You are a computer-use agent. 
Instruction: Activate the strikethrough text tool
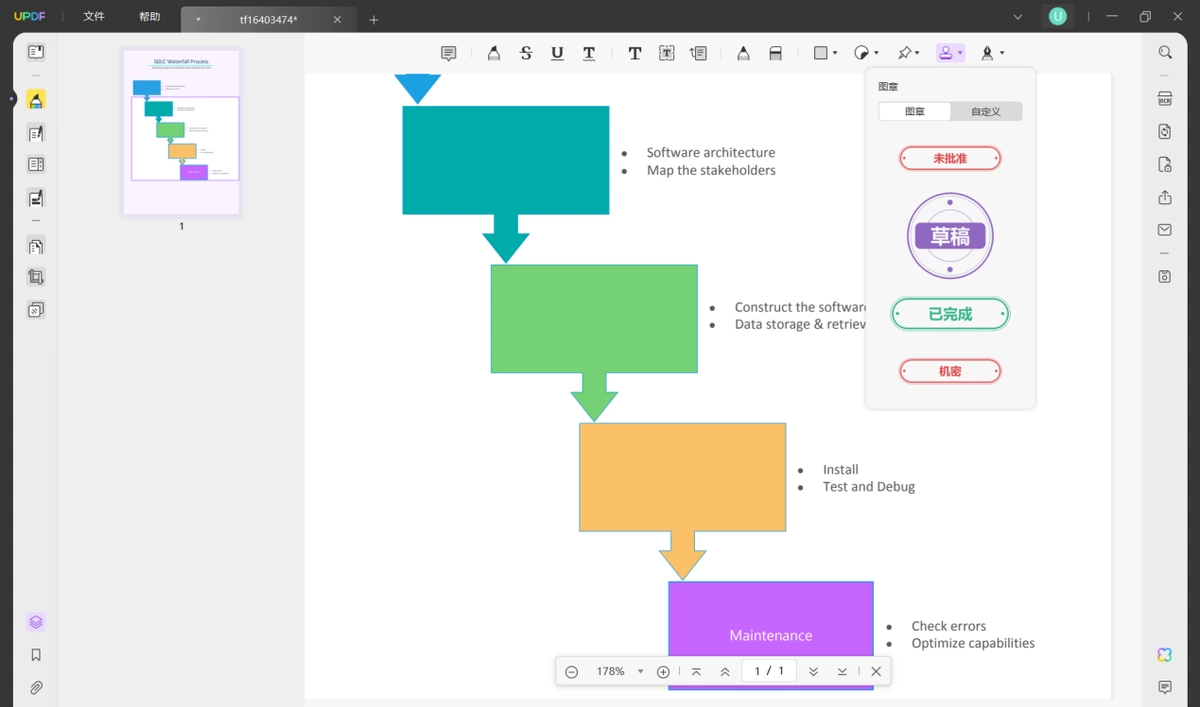pyautogui.click(x=526, y=53)
